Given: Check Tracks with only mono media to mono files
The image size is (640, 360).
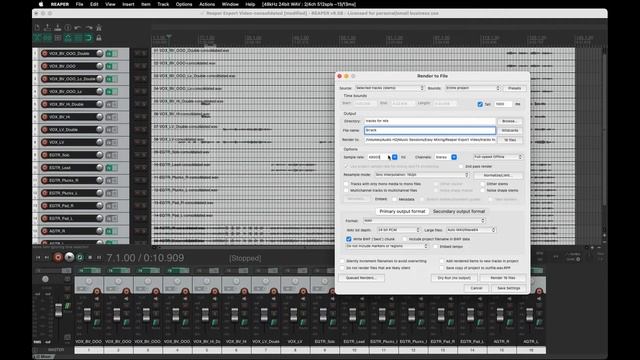Looking at the screenshot, I should tap(346, 184).
